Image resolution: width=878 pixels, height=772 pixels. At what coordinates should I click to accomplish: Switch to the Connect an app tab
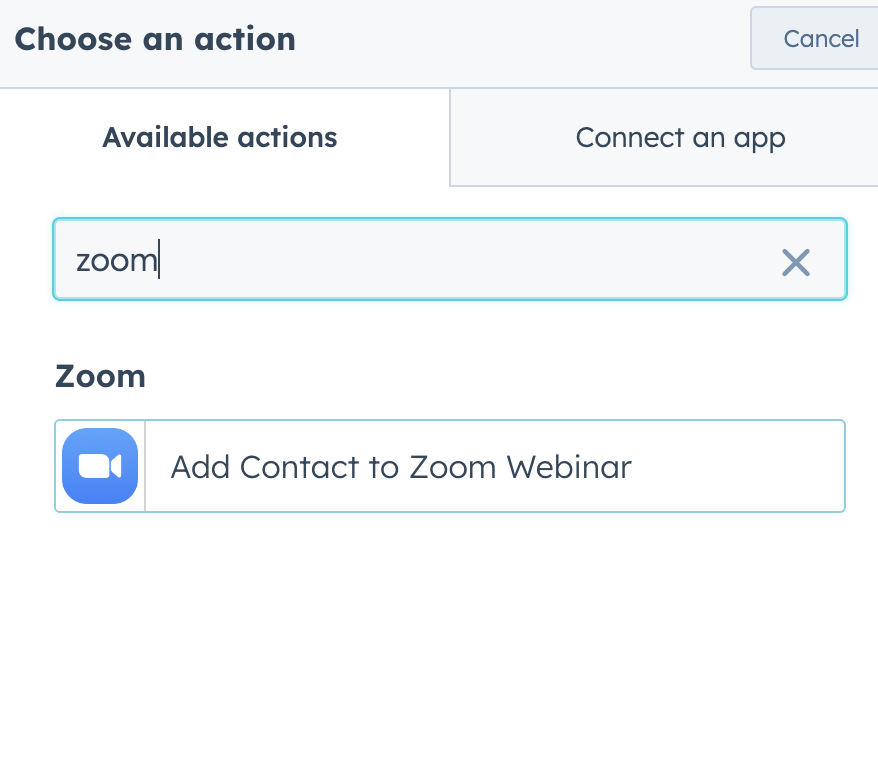coord(680,137)
